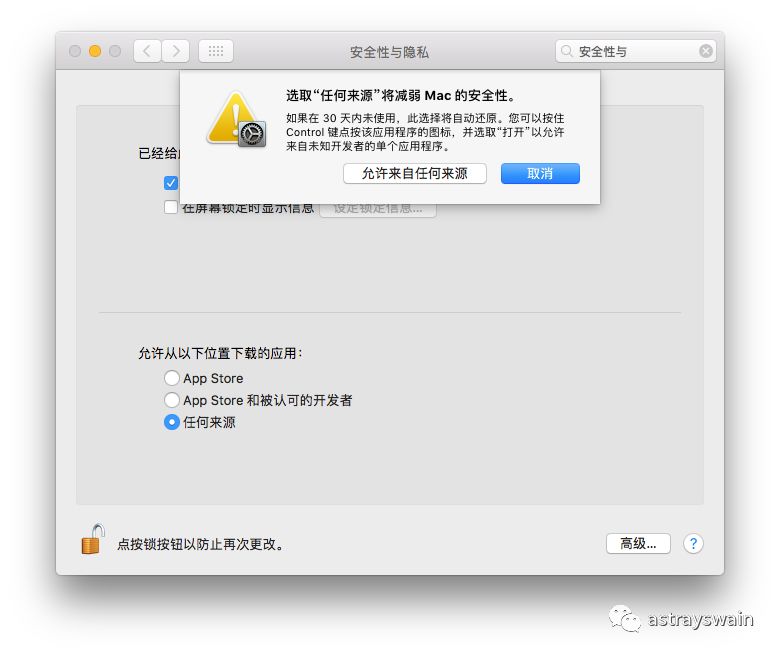
Task: Click into the 安全性与 search field
Action: tap(636, 51)
